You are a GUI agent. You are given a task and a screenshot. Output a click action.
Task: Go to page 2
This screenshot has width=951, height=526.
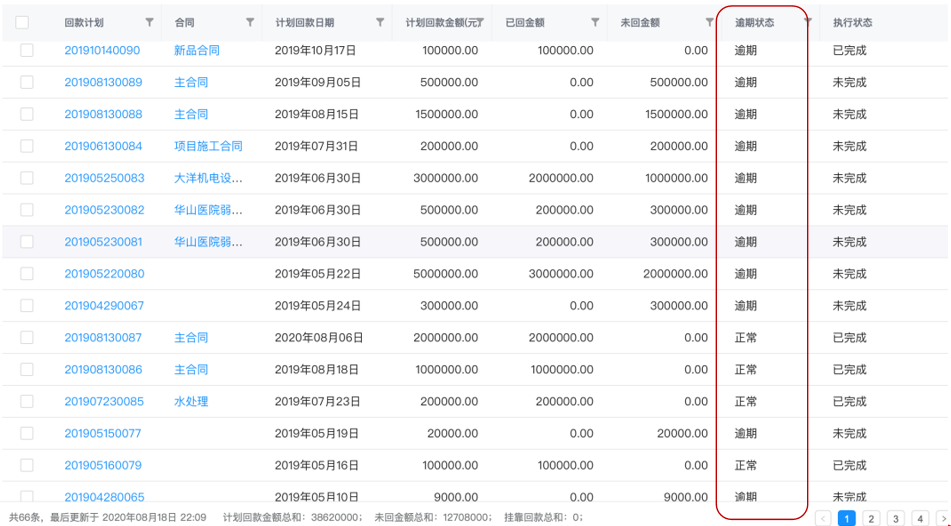[871, 518]
